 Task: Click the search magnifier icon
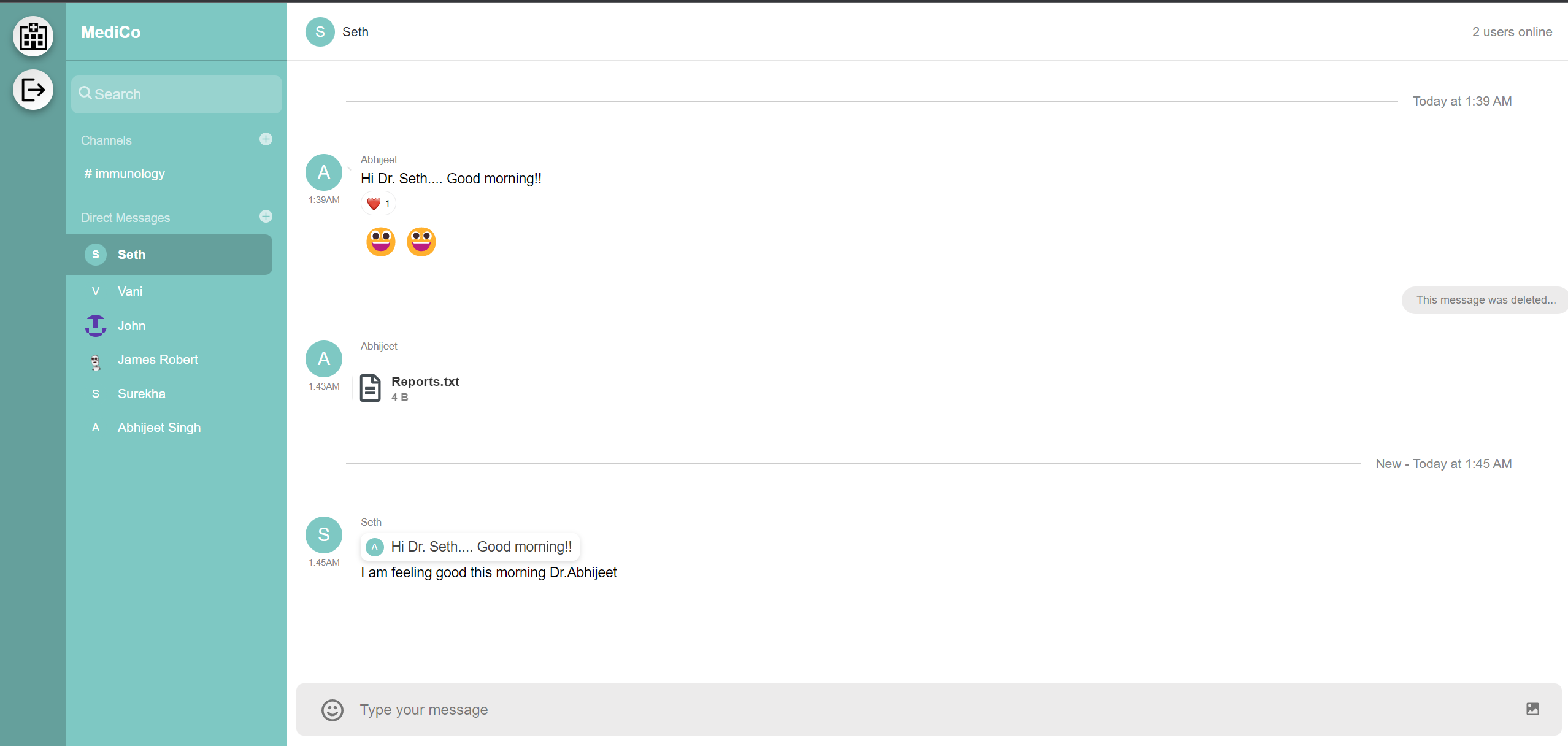tap(85, 93)
